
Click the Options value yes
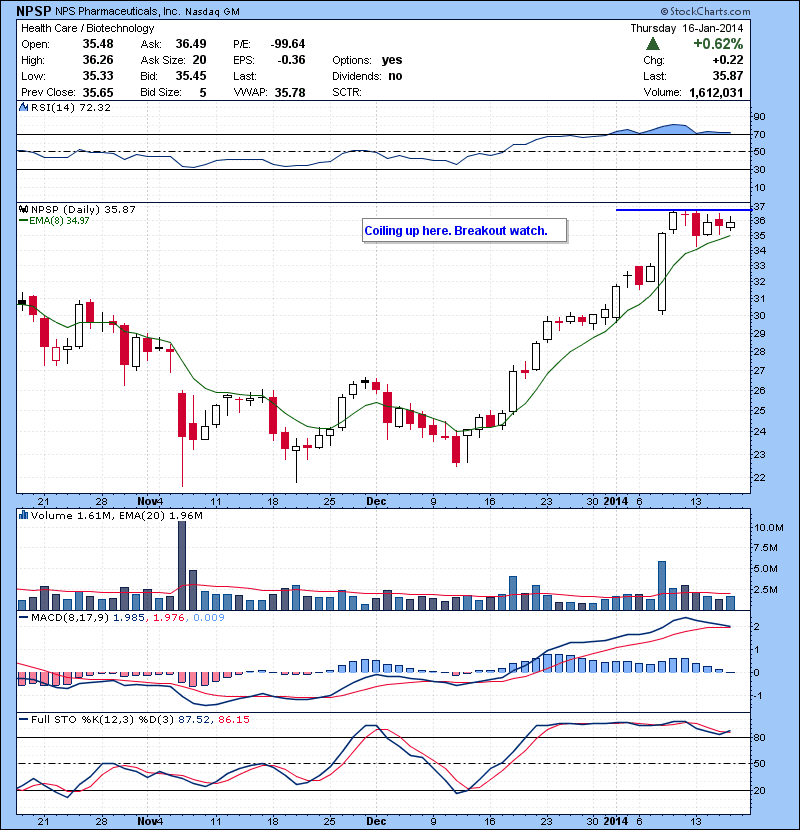[x=392, y=60]
